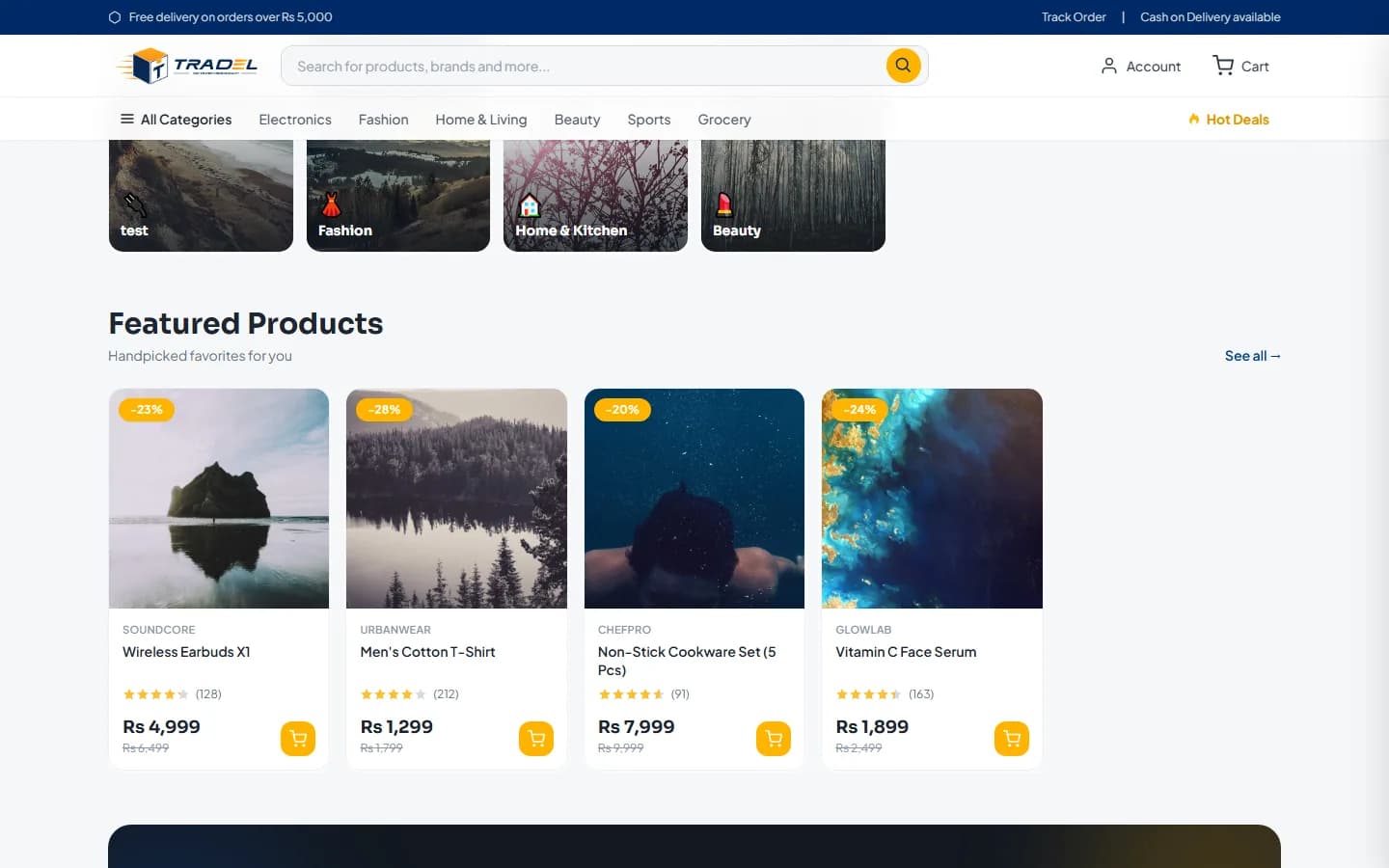Click the tag icon on test card
The image size is (1389, 868).
(134, 204)
